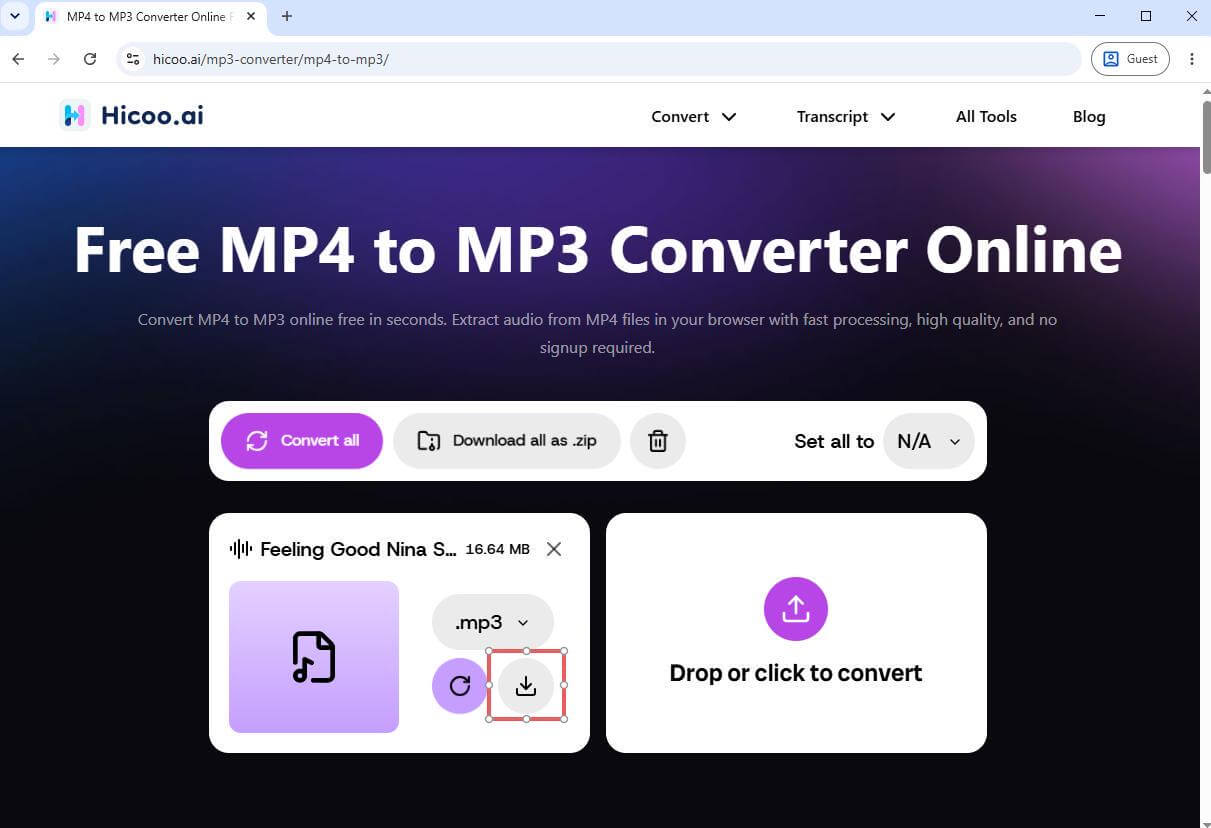The image size is (1211, 828).
Task: Open the Guest profile button
Action: [x=1130, y=59]
